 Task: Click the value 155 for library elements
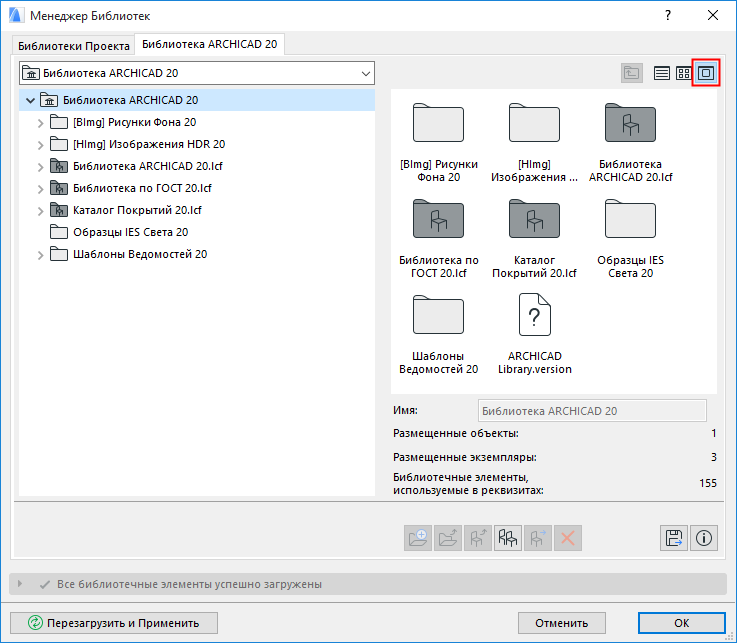tap(708, 483)
